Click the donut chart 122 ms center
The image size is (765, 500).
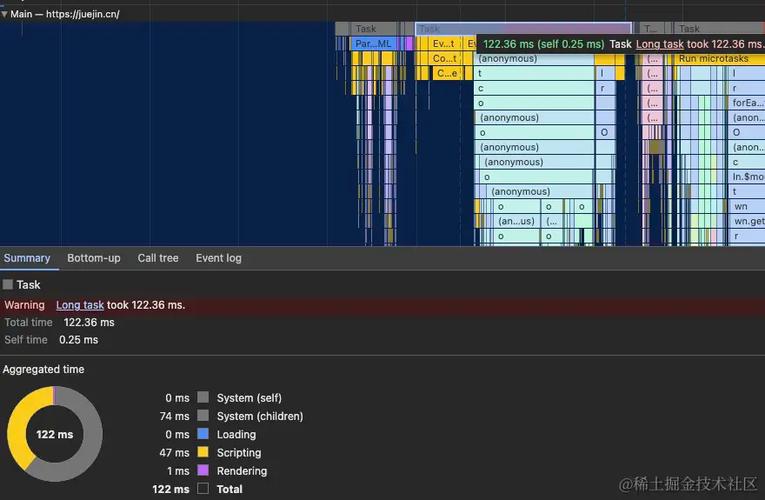point(55,434)
